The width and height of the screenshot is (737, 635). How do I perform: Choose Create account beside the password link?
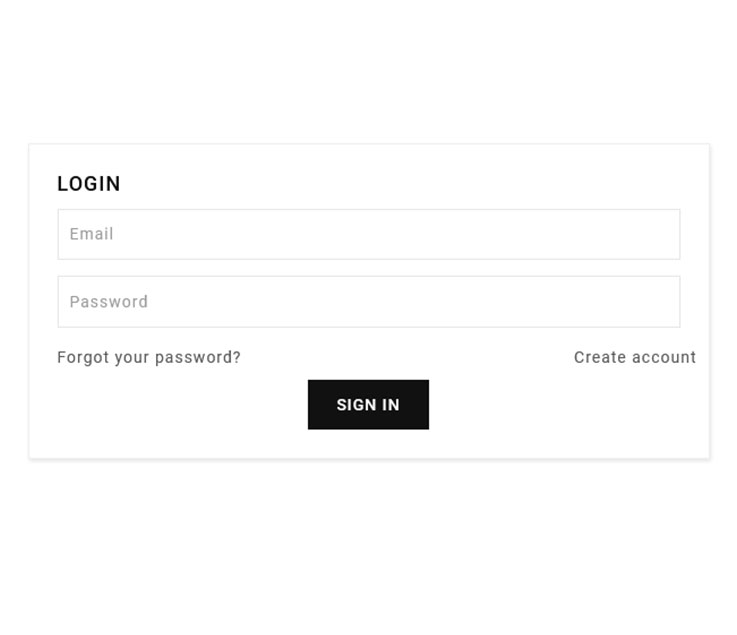pos(634,357)
